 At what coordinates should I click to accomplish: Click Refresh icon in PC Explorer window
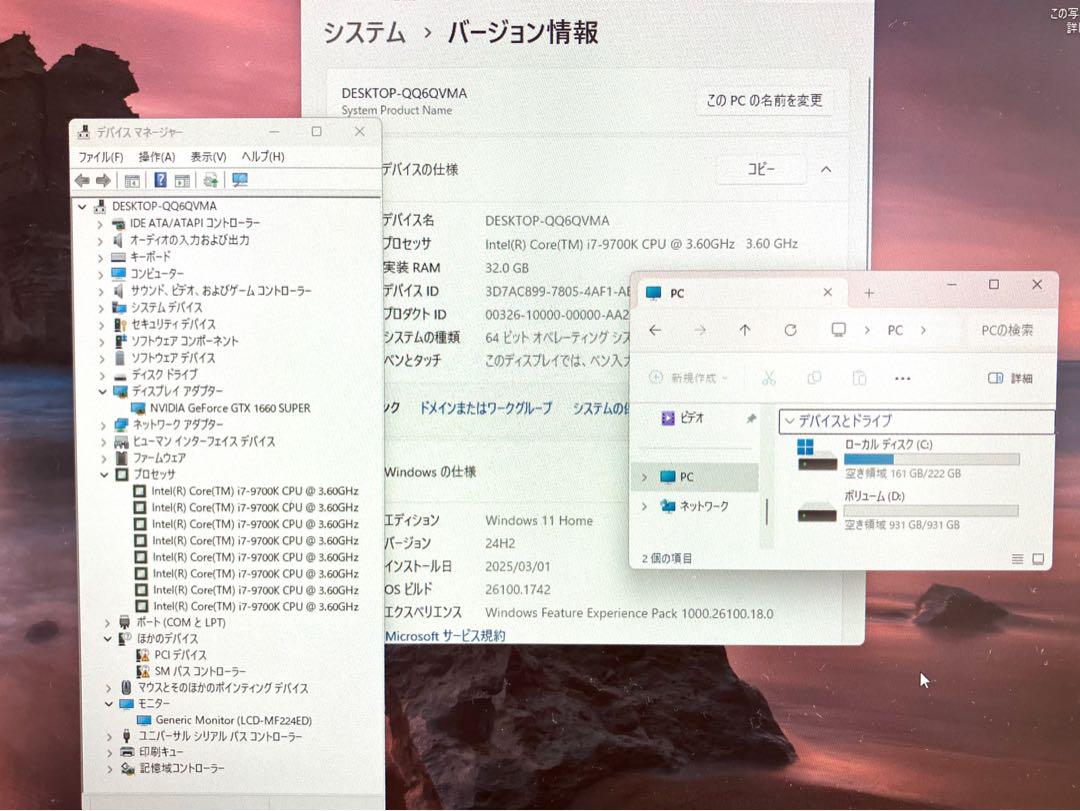(790, 331)
